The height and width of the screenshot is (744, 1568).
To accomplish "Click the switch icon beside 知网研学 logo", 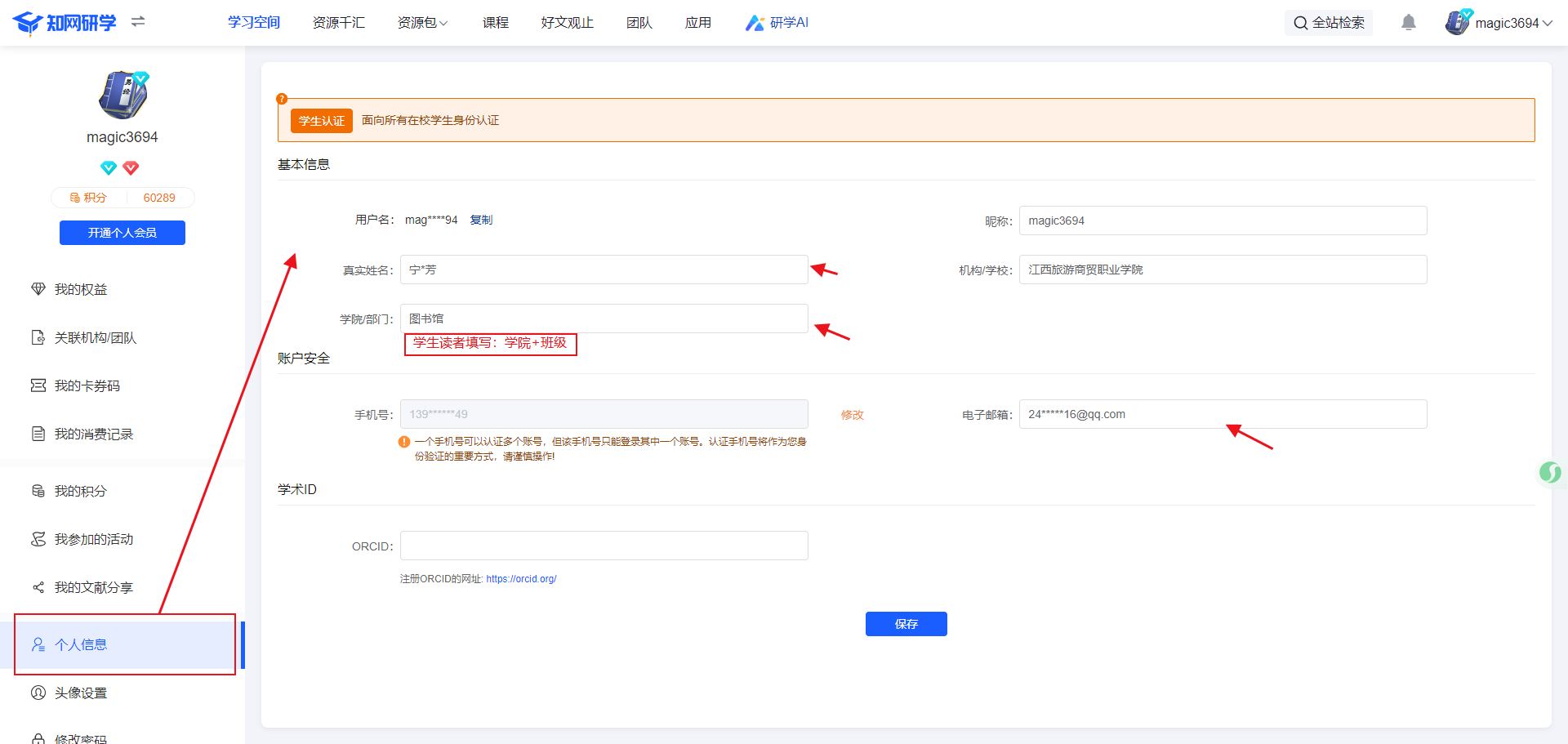I will [x=138, y=22].
